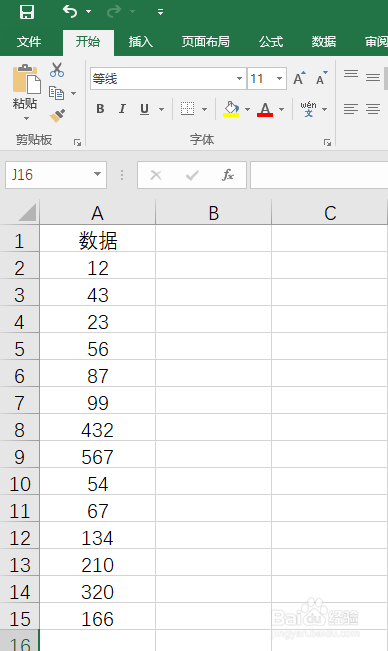388x651 pixels.
Task: Decrease font size with small A
Action: click(322, 78)
